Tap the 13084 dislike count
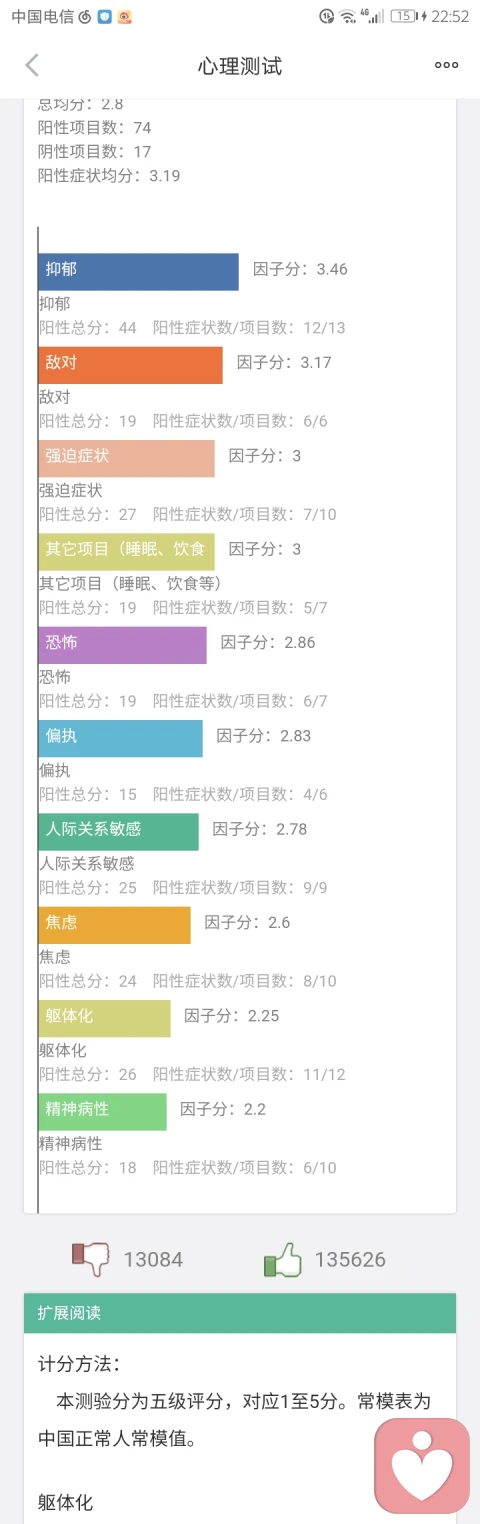Image resolution: width=480 pixels, height=1524 pixels. pyautogui.click(x=153, y=1260)
